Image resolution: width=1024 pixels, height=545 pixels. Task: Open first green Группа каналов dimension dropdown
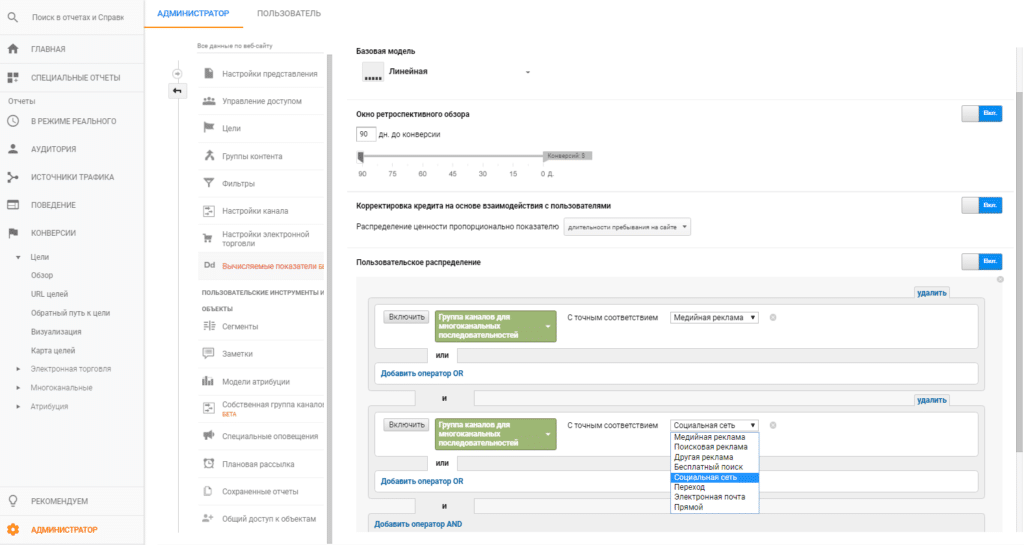click(x=496, y=326)
